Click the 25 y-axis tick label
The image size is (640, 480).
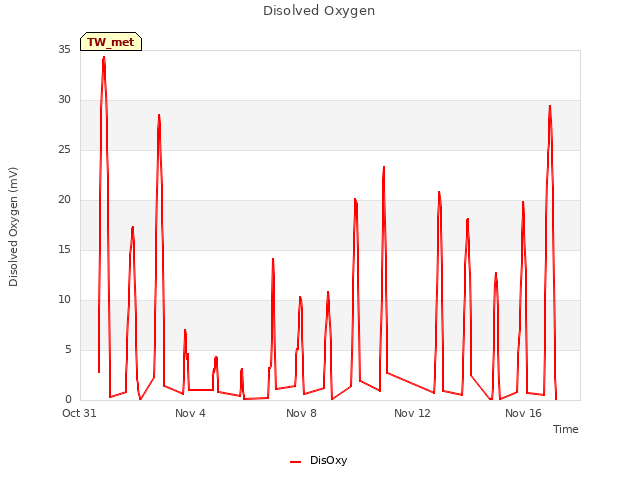tap(64, 150)
